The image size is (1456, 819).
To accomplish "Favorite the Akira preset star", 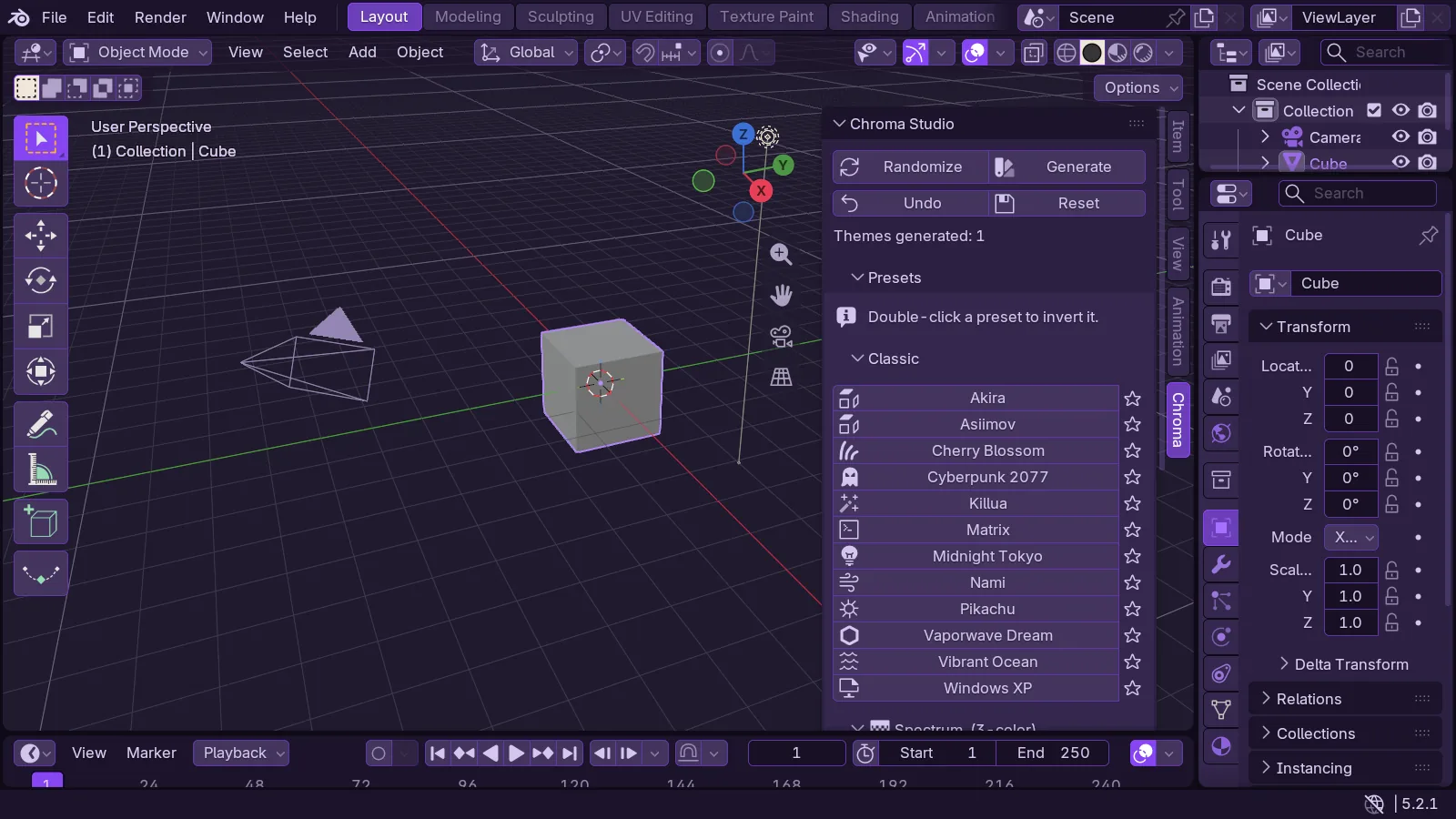I will (x=1132, y=399).
